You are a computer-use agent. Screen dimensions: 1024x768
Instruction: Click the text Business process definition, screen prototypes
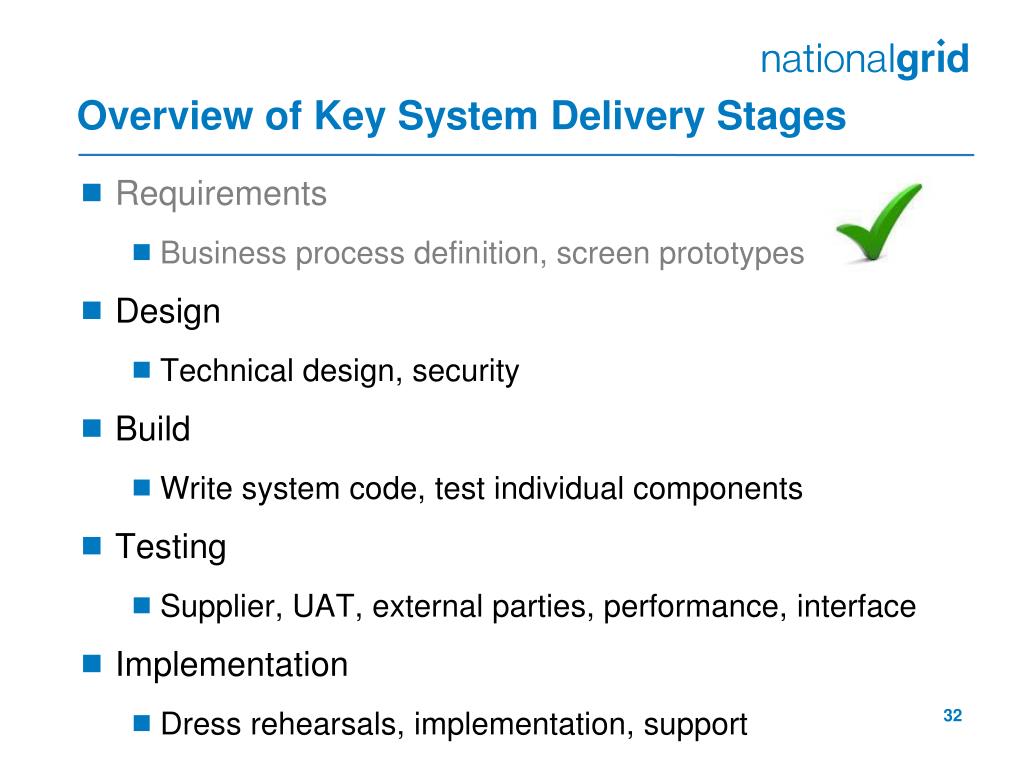tap(482, 254)
